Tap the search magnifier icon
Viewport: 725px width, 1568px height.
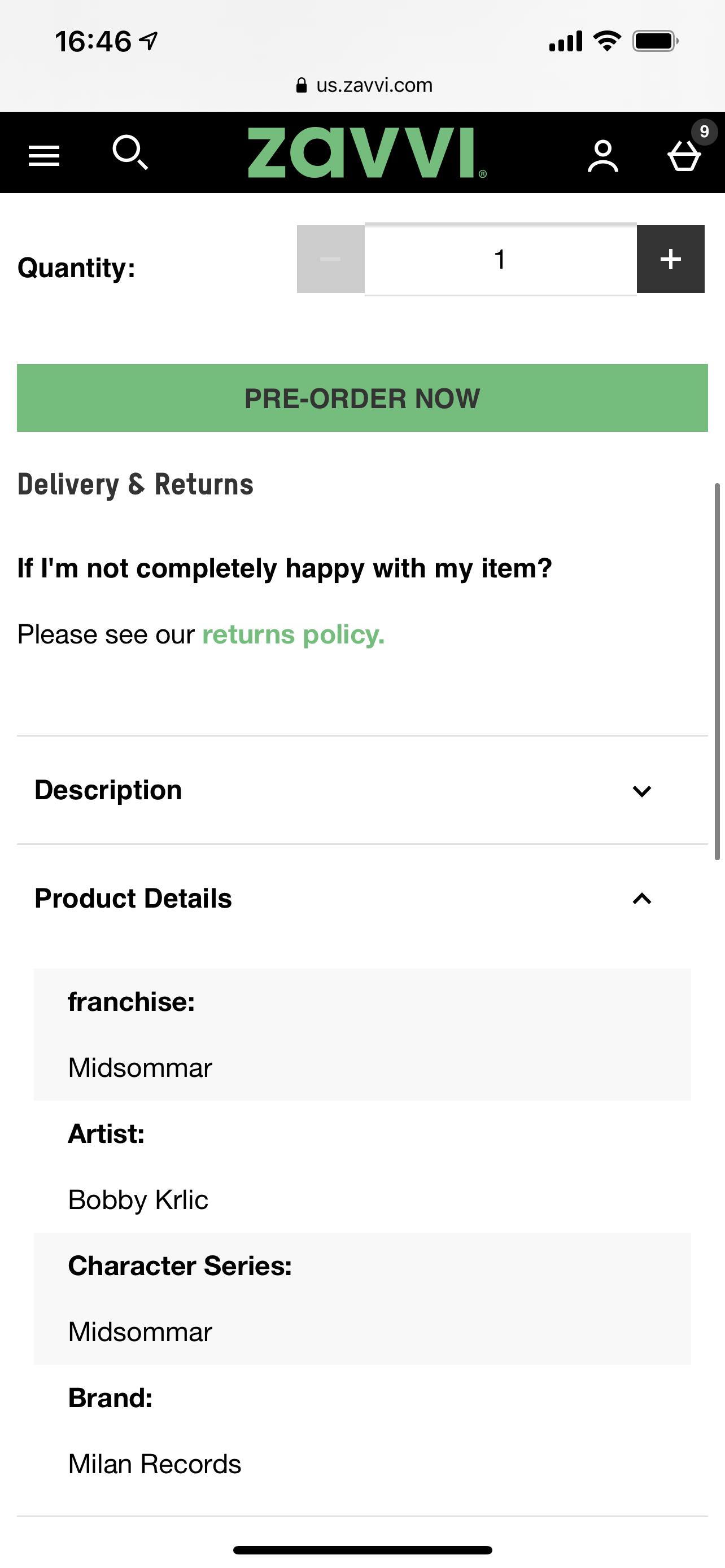point(130,153)
